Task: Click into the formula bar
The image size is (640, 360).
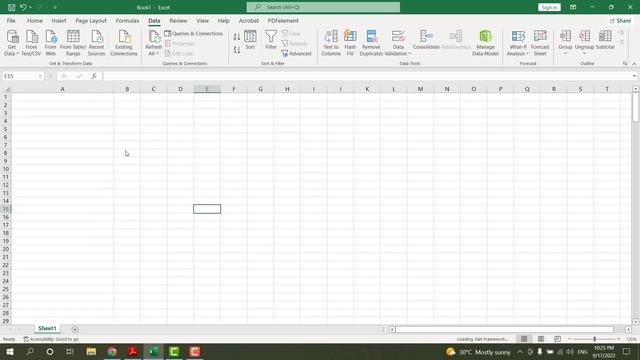Action: click(x=366, y=76)
